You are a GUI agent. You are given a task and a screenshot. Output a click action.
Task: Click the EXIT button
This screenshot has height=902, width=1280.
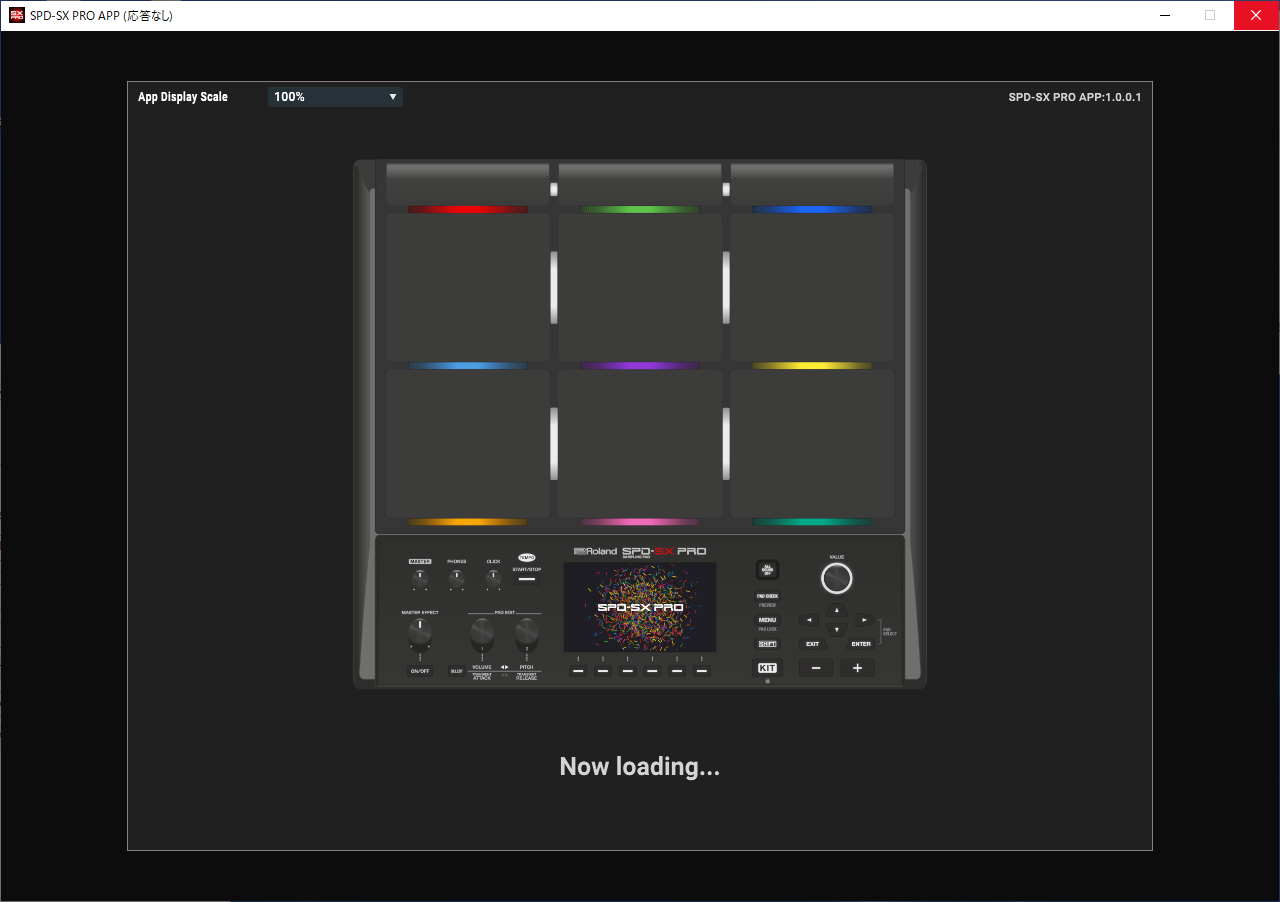[813, 644]
